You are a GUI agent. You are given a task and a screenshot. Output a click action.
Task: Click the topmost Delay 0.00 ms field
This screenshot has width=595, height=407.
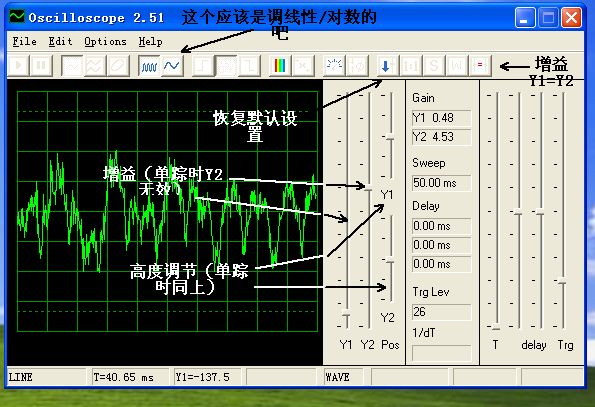(x=441, y=226)
